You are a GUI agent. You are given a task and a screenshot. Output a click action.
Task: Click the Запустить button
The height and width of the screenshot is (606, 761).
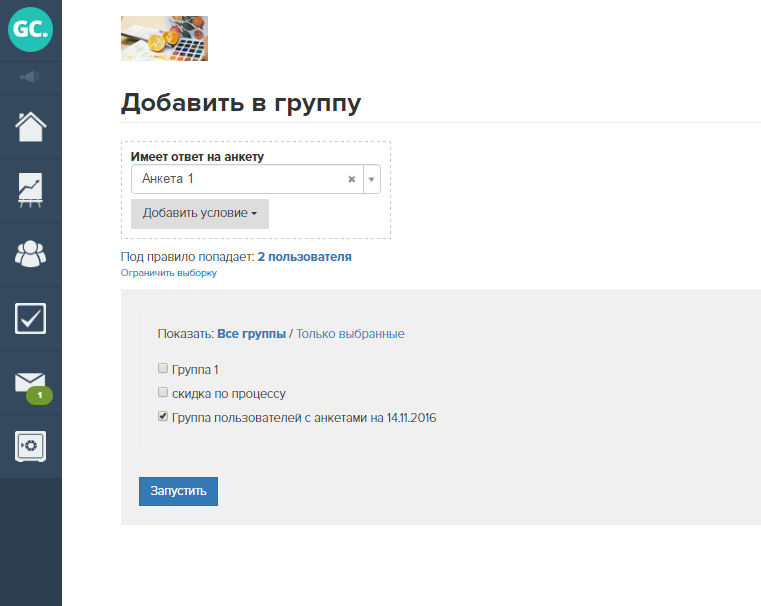pyautogui.click(x=179, y=491)
